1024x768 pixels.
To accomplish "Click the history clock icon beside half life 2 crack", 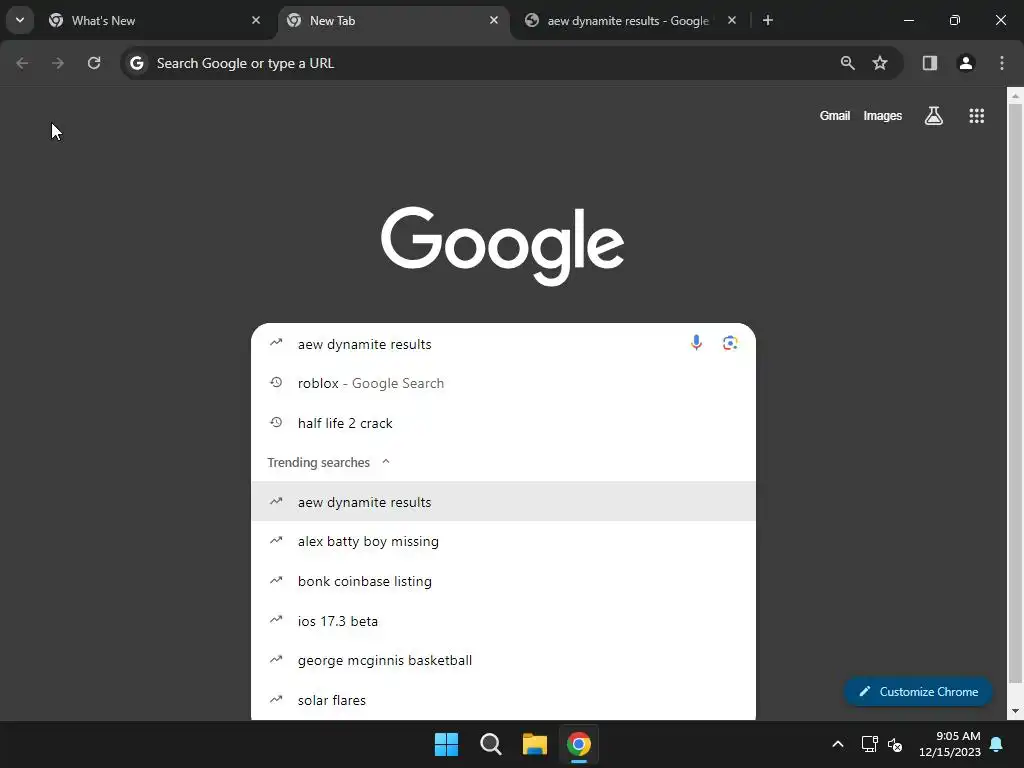I will [x=276, y=423].
